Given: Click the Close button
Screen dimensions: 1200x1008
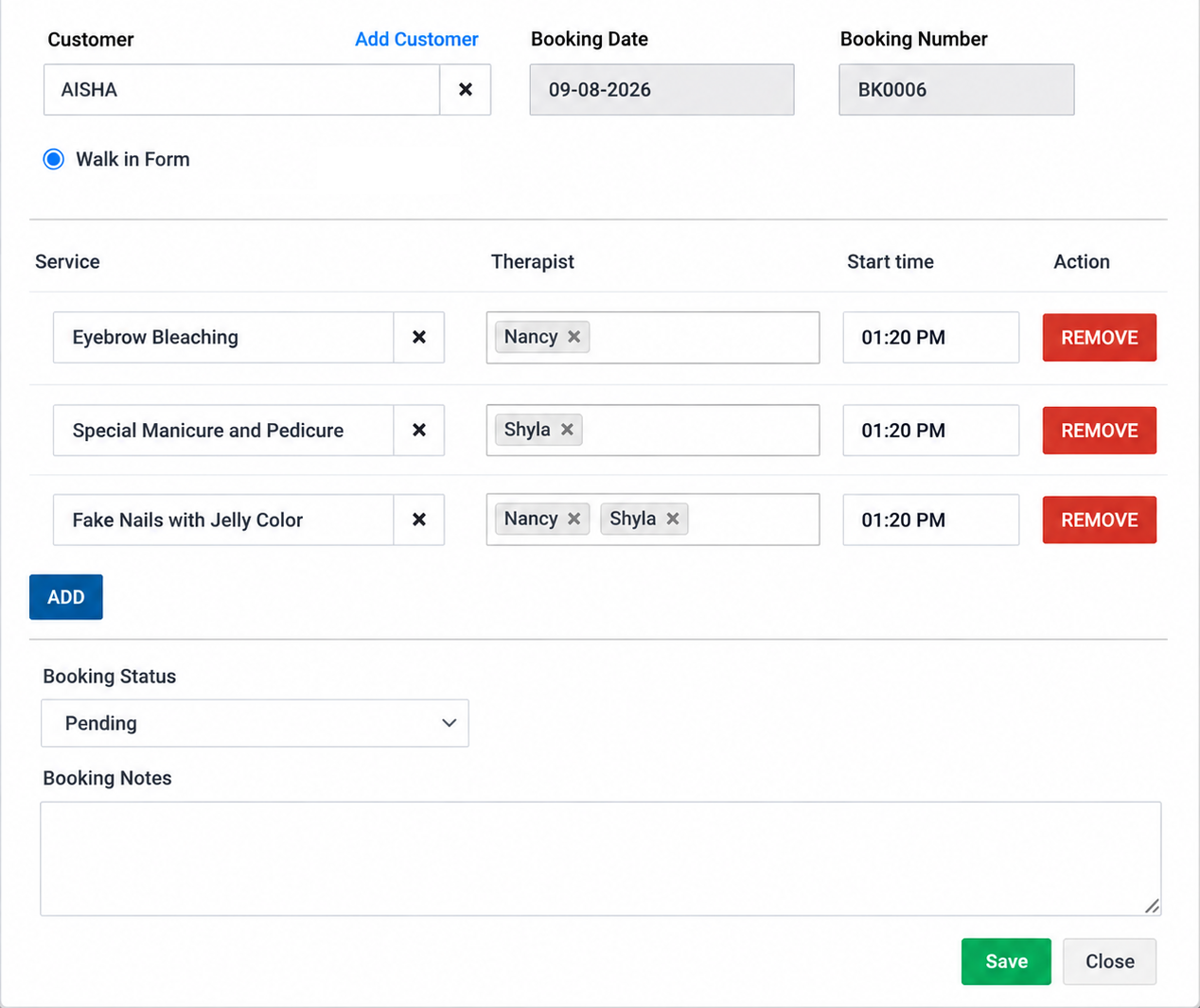Looking at the screenshot, I should point(1109,962).
